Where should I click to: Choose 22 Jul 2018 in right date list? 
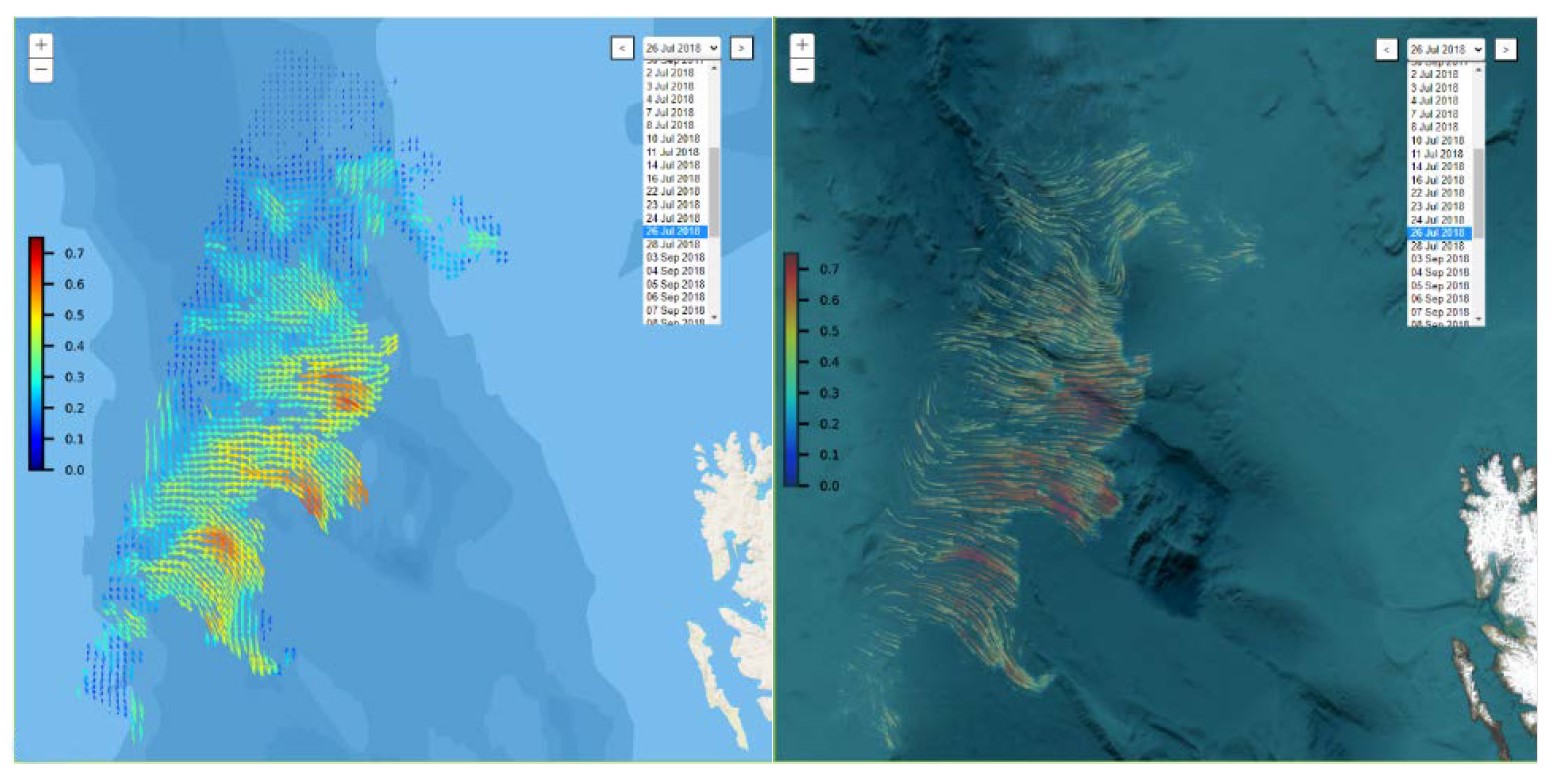(x=1435, y=193)
